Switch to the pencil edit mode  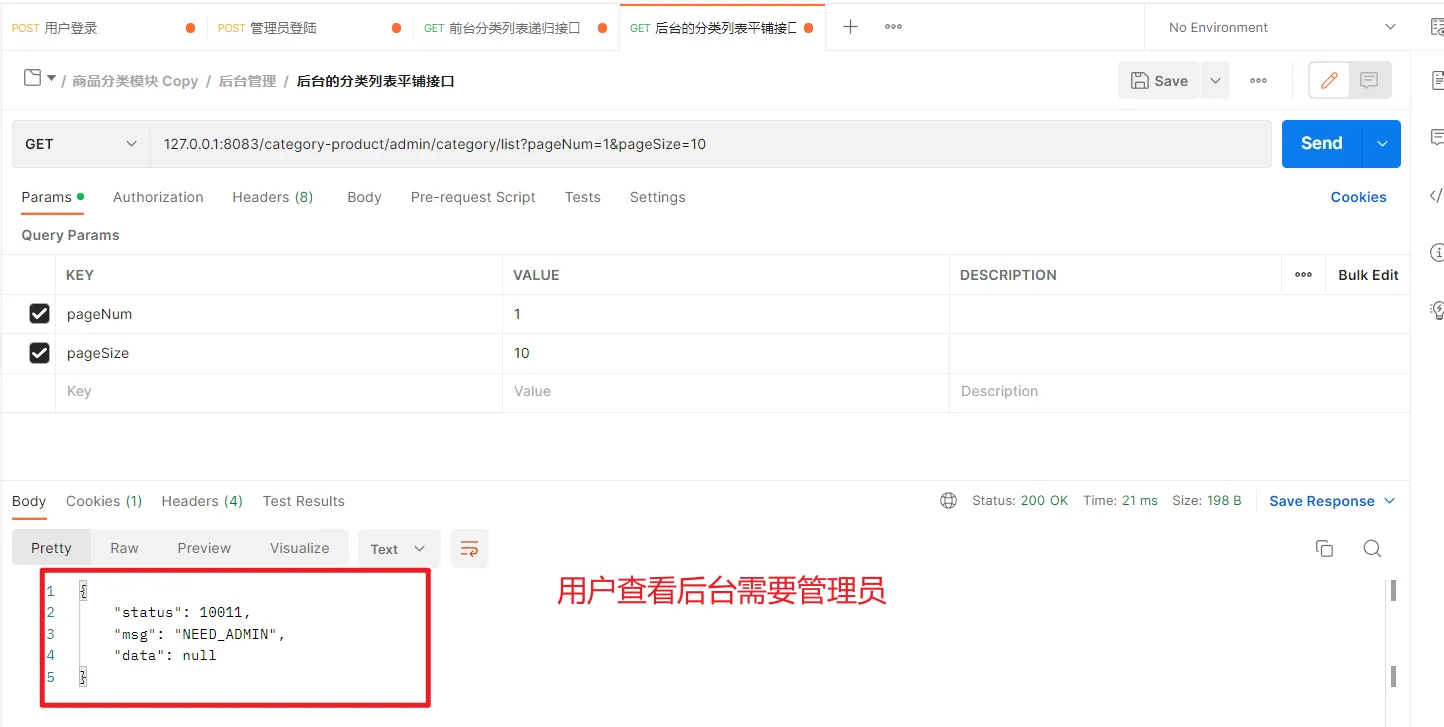click(1329, 81)
